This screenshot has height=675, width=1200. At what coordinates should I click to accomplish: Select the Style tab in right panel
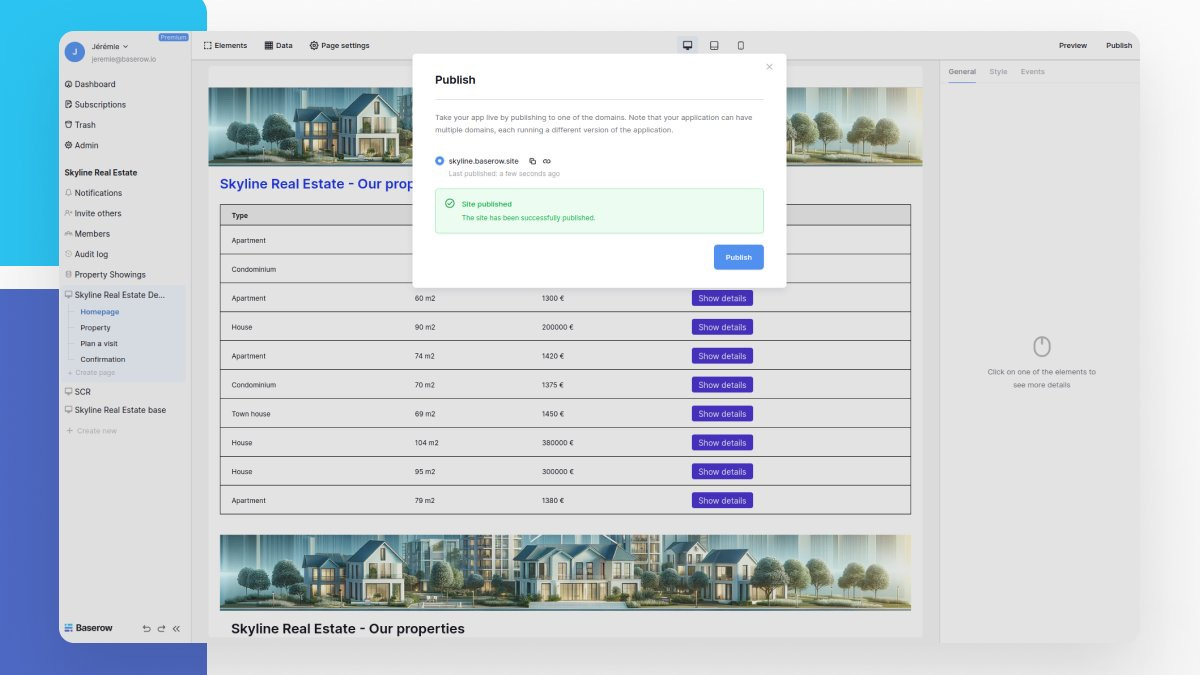(998, 72)
